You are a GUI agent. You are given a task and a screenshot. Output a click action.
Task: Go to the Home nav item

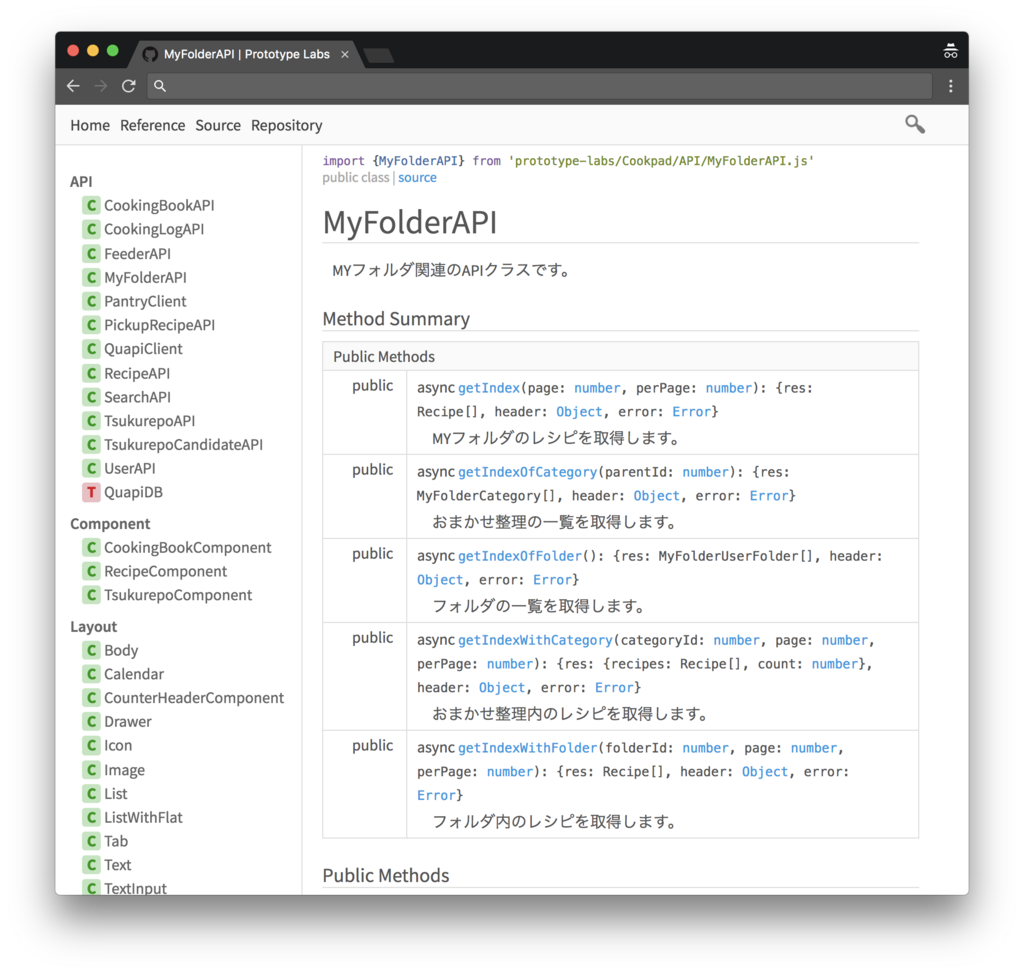tap(90, 125)
